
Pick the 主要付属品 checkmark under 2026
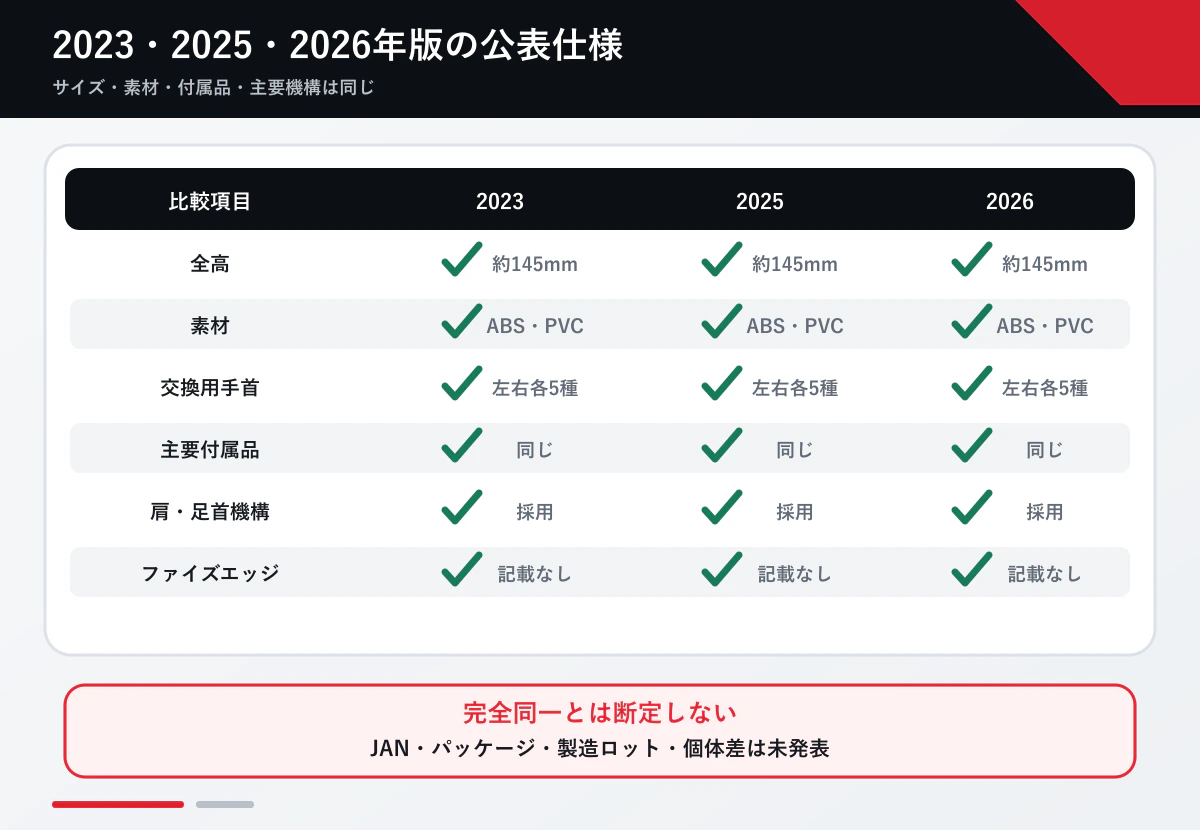click(x=972, y=445)
